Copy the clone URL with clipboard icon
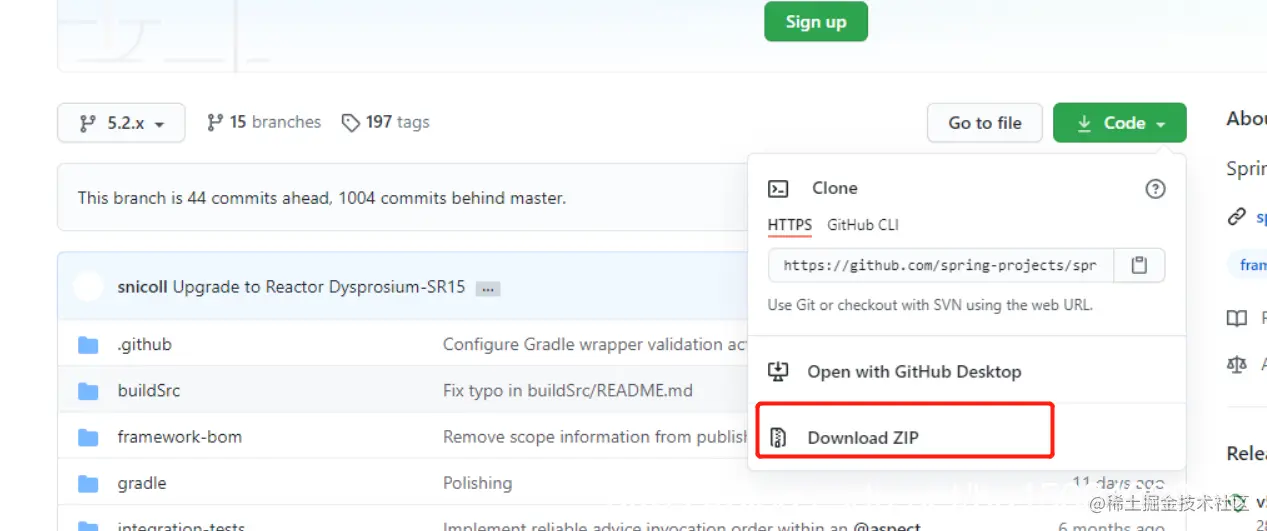This screenshot has width=1267, height=531. (x=1139, y=266)
